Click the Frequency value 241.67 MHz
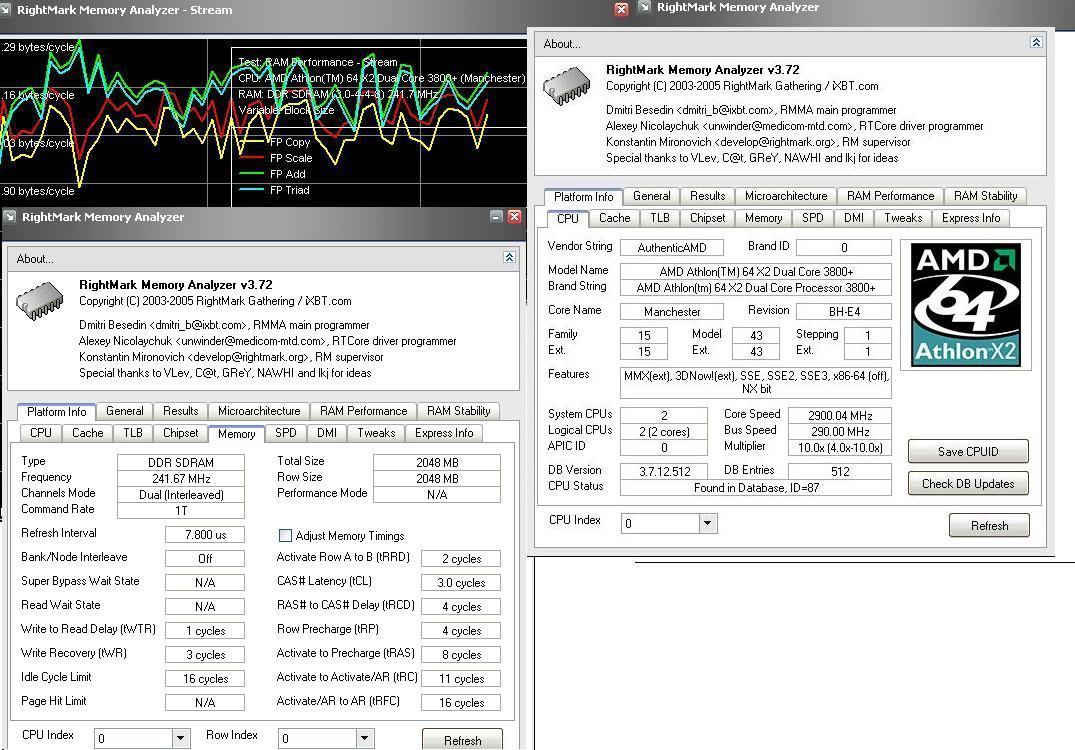 tap(181, 479)
